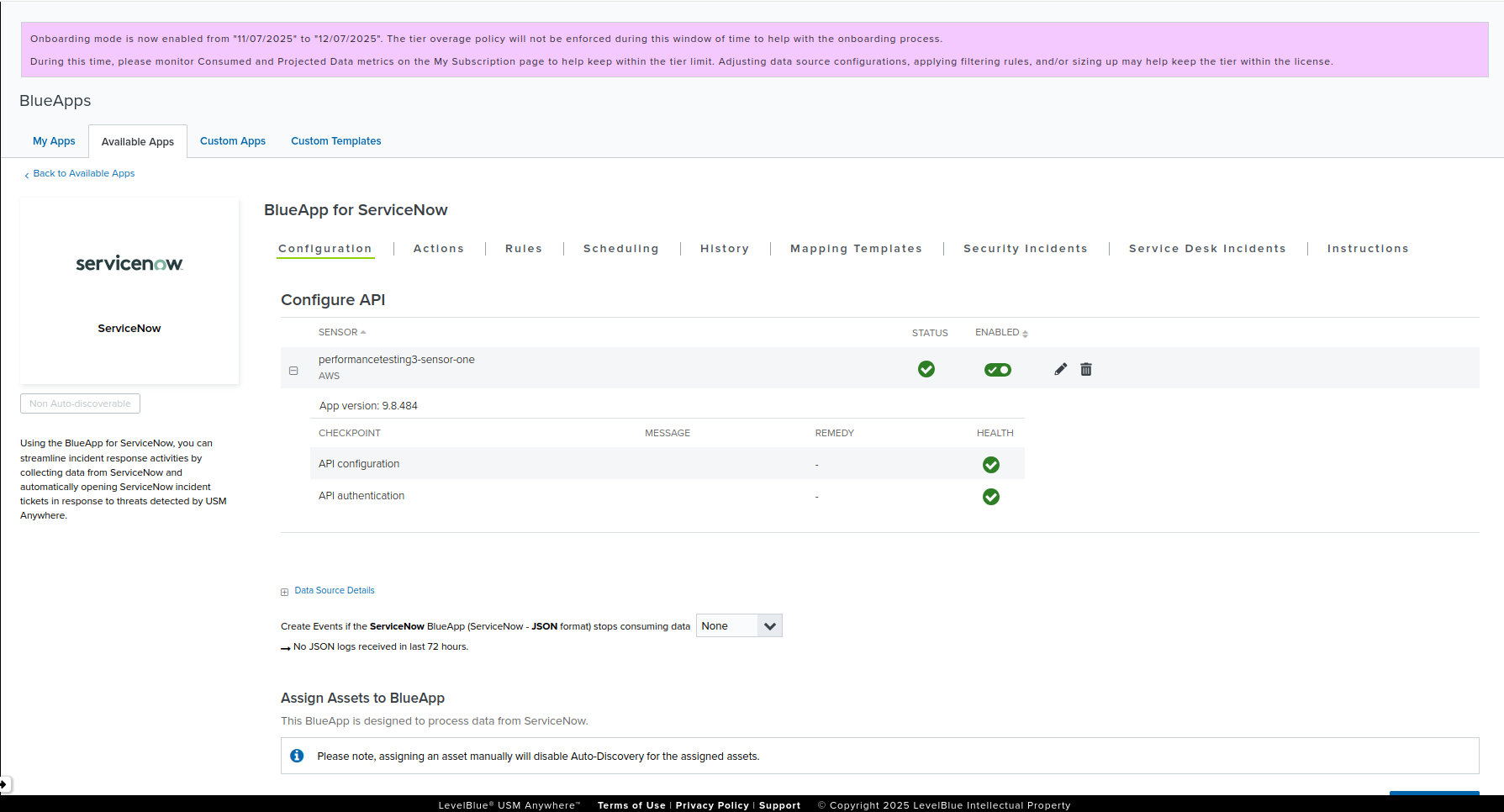The width and height of the screenshot is (1504, 812).
Task: Open Security Incidents sub-tab
Action: 1026,249
